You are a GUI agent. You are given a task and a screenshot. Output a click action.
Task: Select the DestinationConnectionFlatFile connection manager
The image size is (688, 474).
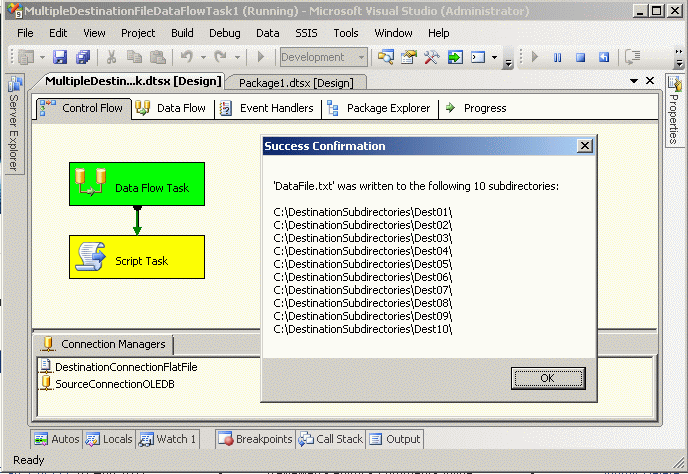[x=118, y=366]
